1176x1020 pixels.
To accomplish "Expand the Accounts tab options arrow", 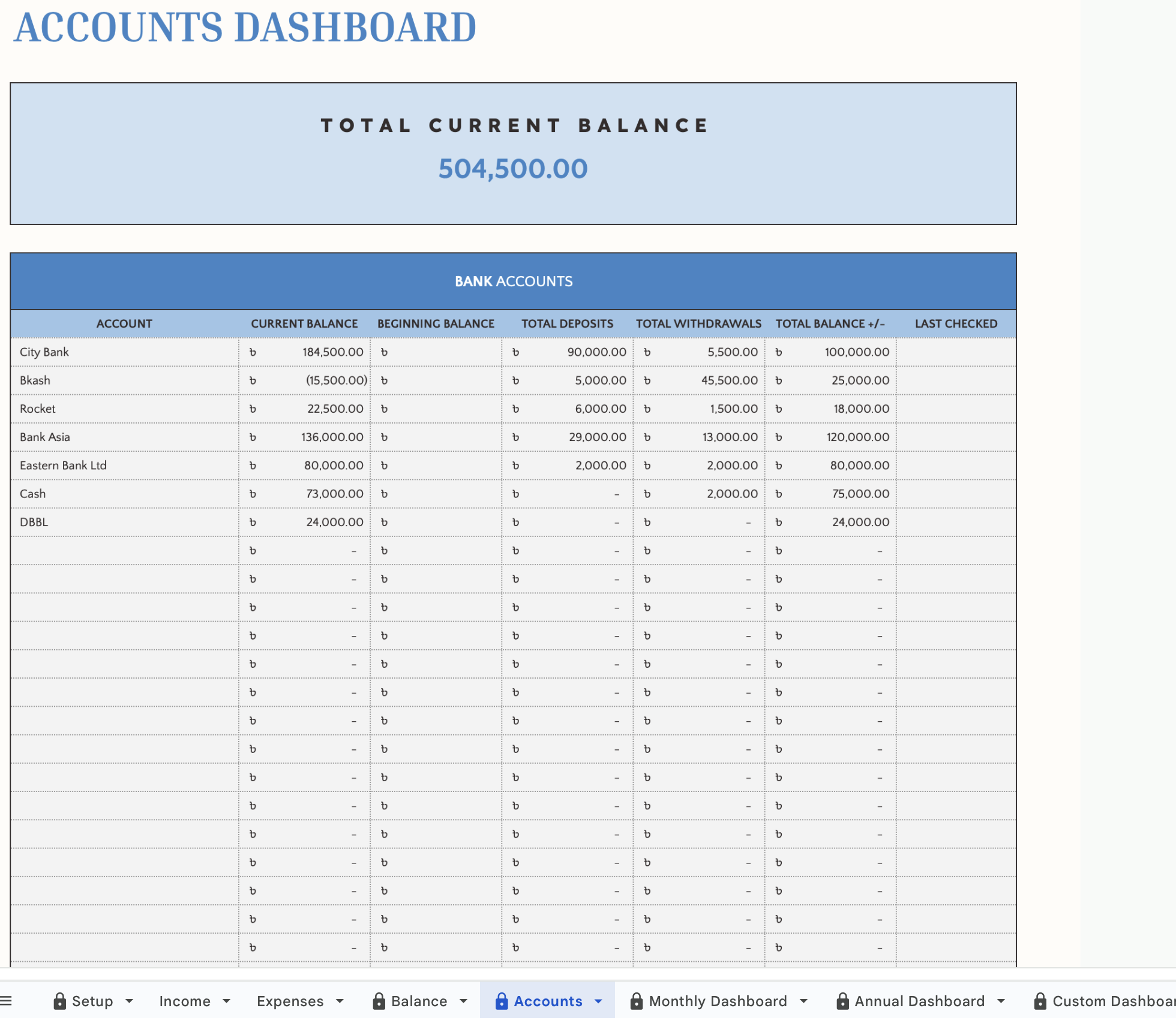I will click(x=598, y=1001).
